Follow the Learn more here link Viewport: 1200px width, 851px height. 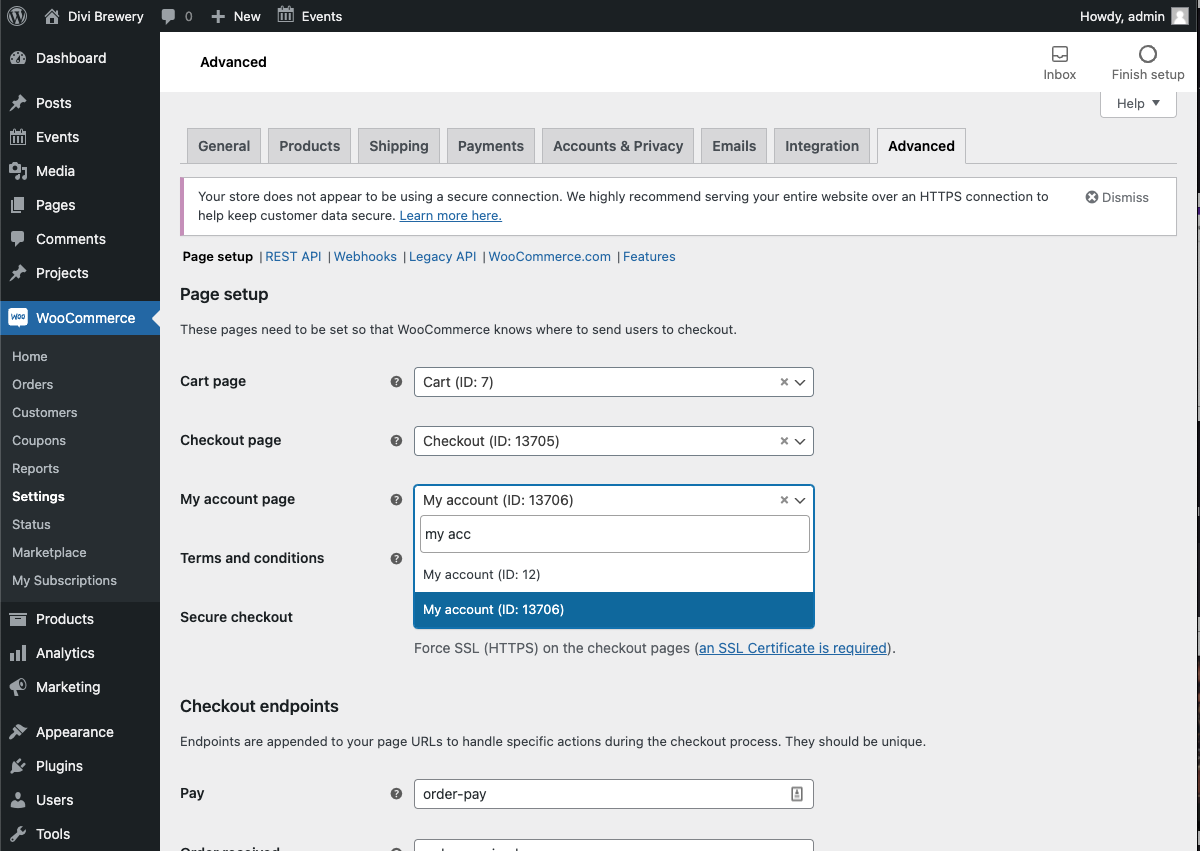point(451,216)
